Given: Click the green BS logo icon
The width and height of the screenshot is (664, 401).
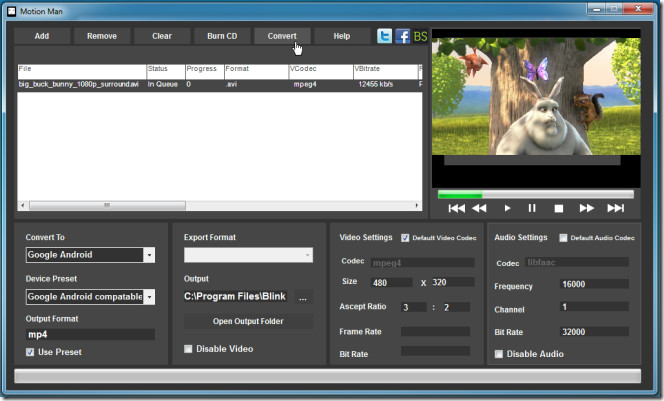Looking at the screenshot, I should (420, 36).
